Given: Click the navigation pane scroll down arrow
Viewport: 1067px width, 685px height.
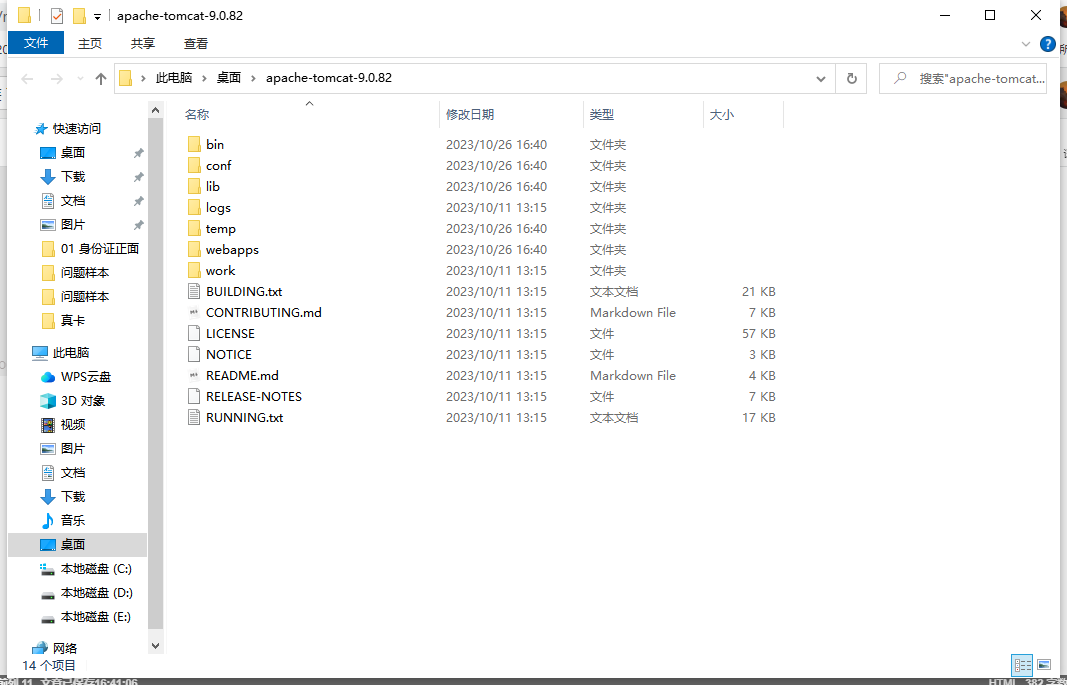Looking at the screenshot, I should (x=156, y=646).
